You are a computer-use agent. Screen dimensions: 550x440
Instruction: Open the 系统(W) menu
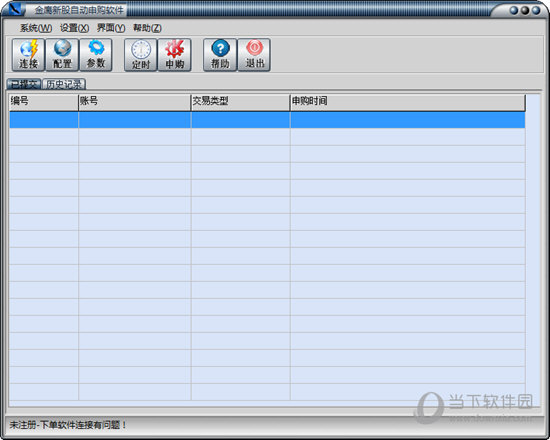point(36,28)
